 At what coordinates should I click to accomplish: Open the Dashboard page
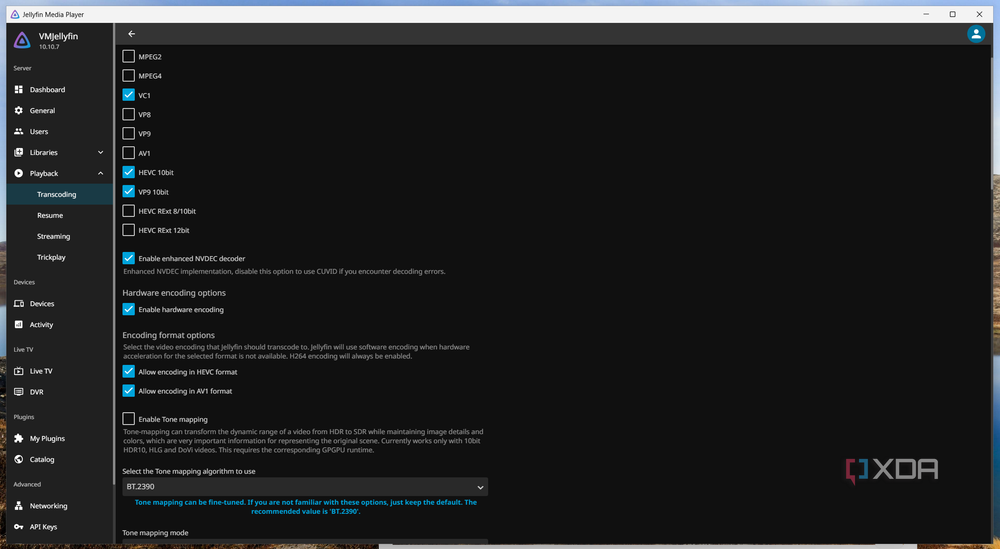pyautogui.click(x=47, y=90)
